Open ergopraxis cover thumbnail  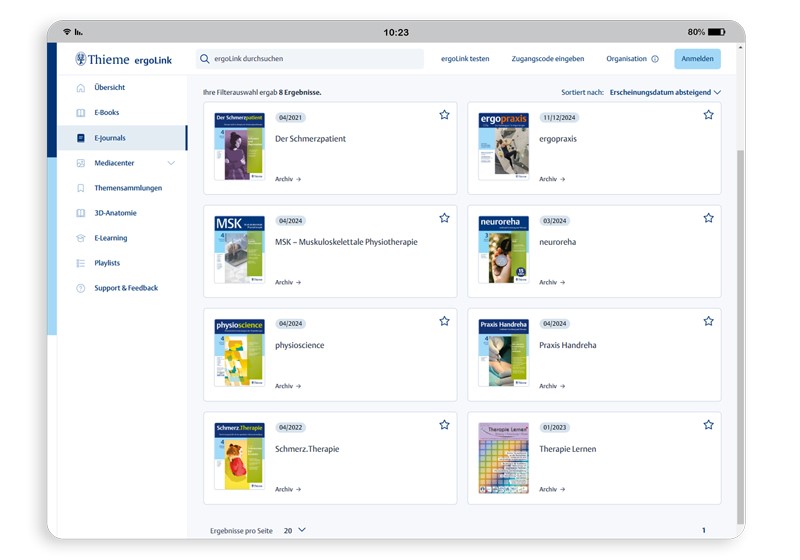504,146
